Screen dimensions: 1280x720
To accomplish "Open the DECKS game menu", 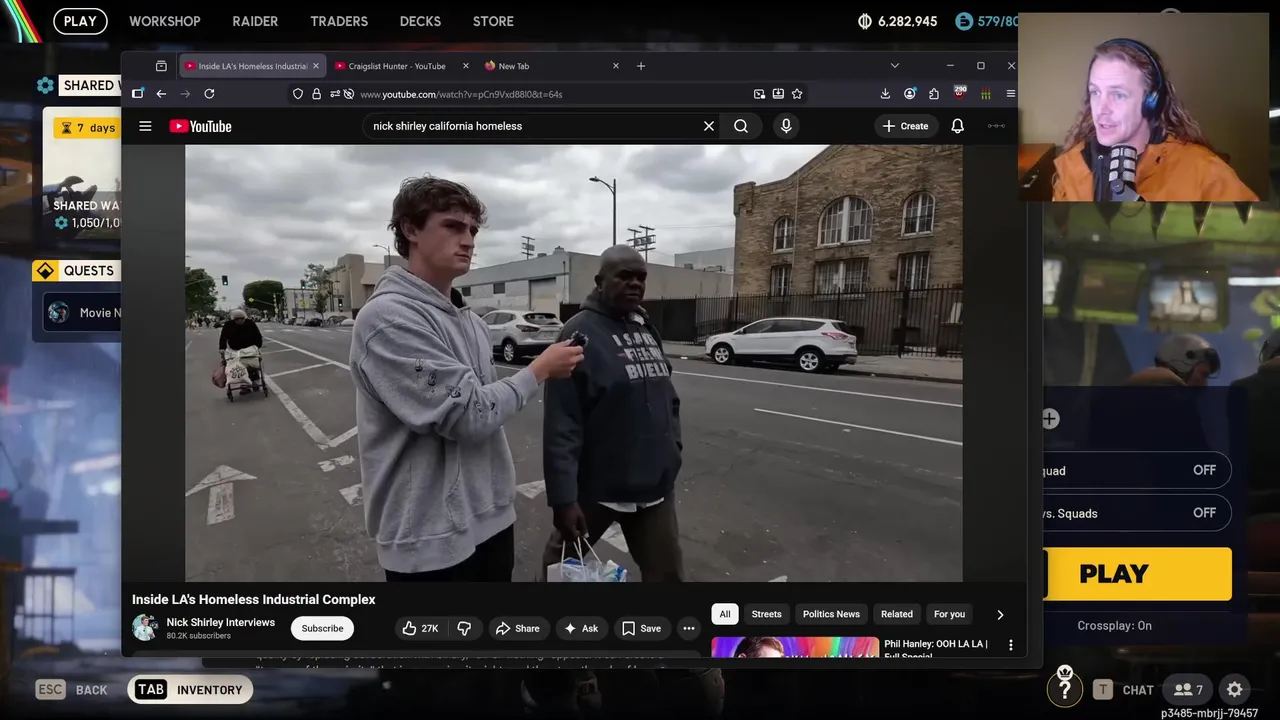I will pyautogui.click(x=420, y=21).
